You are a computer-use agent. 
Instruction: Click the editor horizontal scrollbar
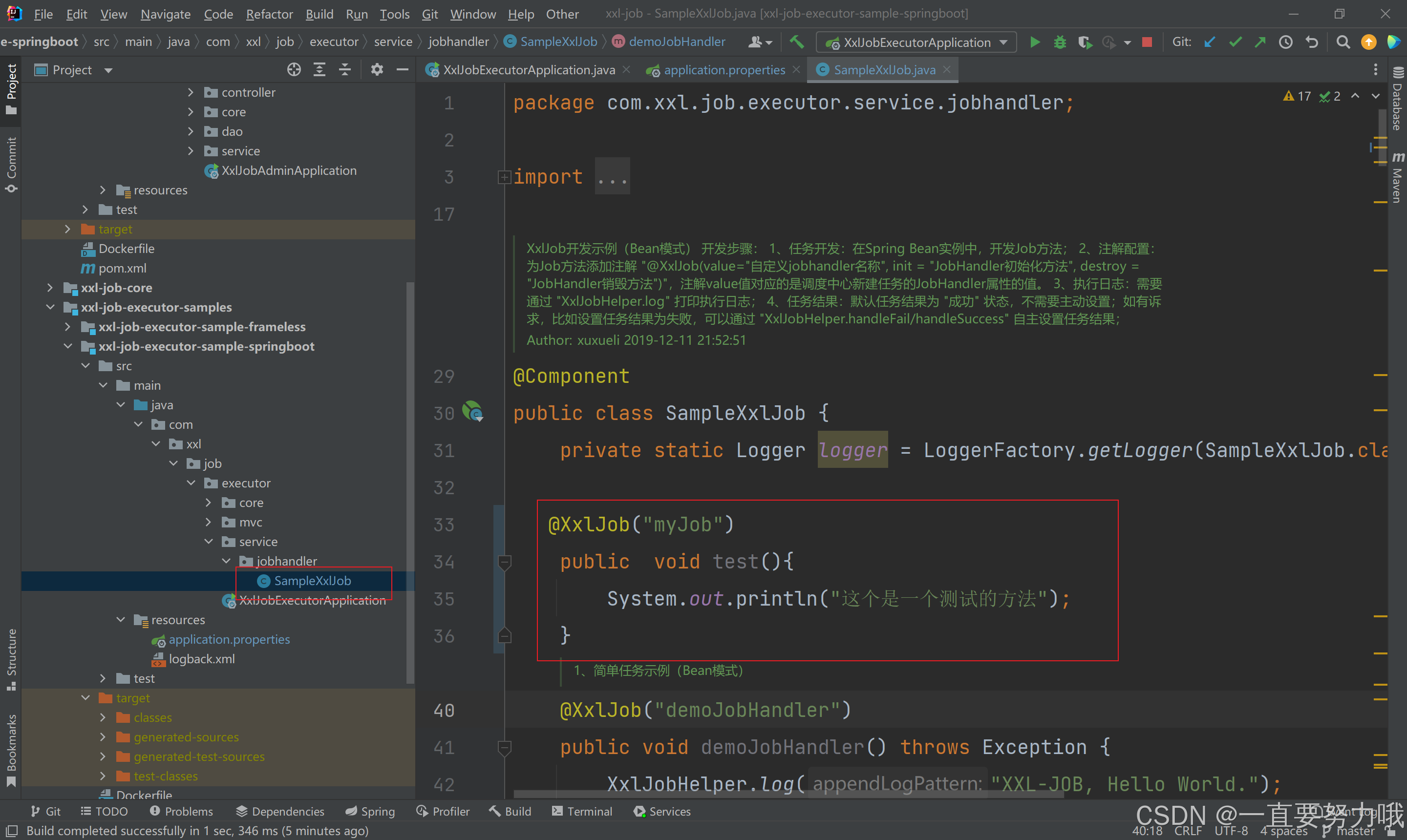point(787,794)
